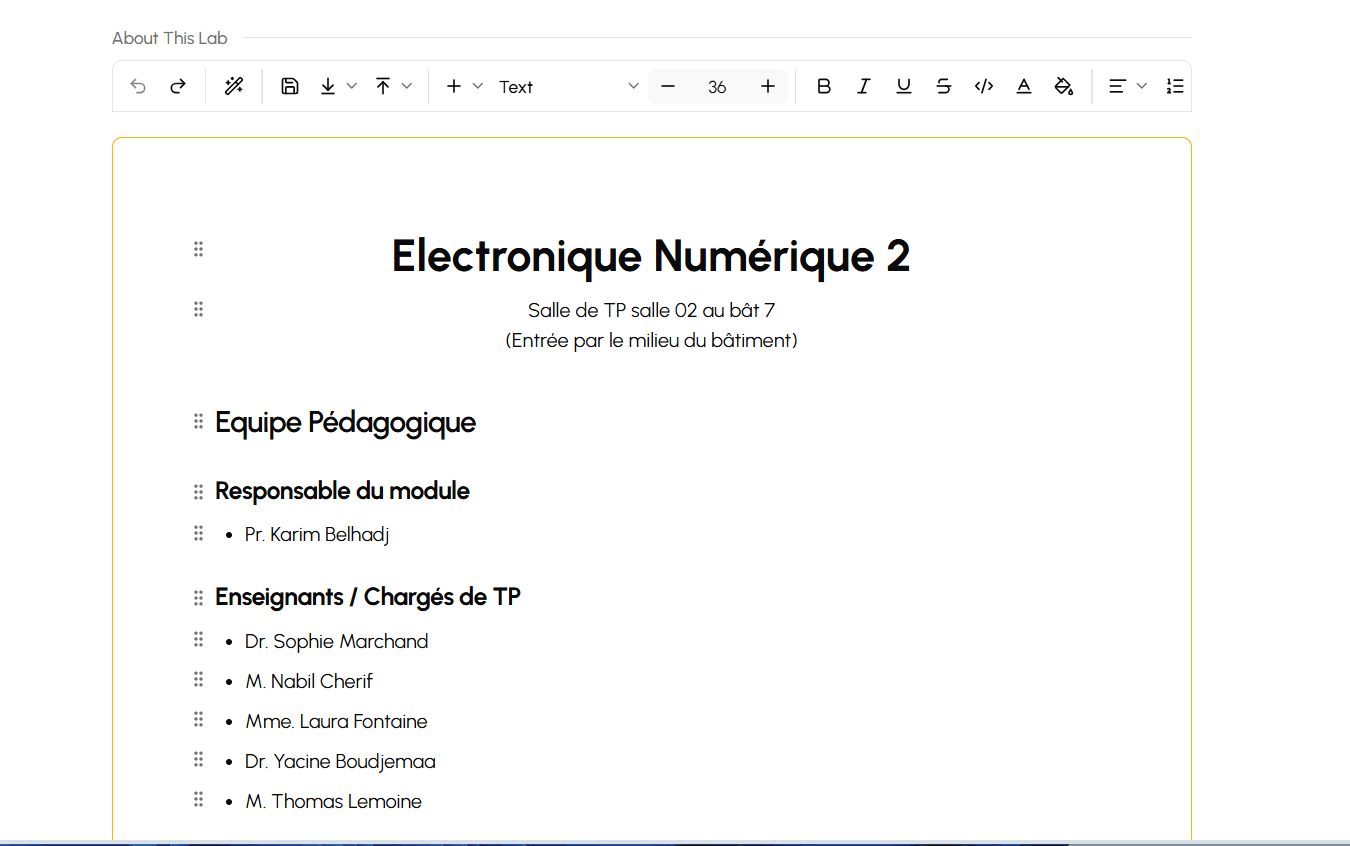Expand the import arrow dropdown chevron
Image resolution: width=1350 pixels, height=846 pixels.
point(352,87)
